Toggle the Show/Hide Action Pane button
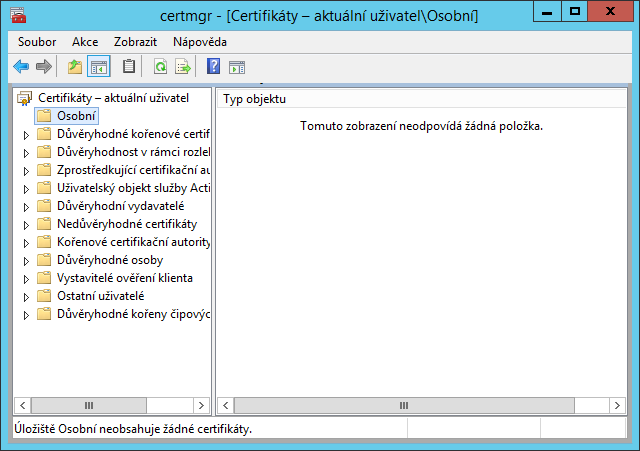This screenshot has width=640, height=451. [x=237, y=67]
